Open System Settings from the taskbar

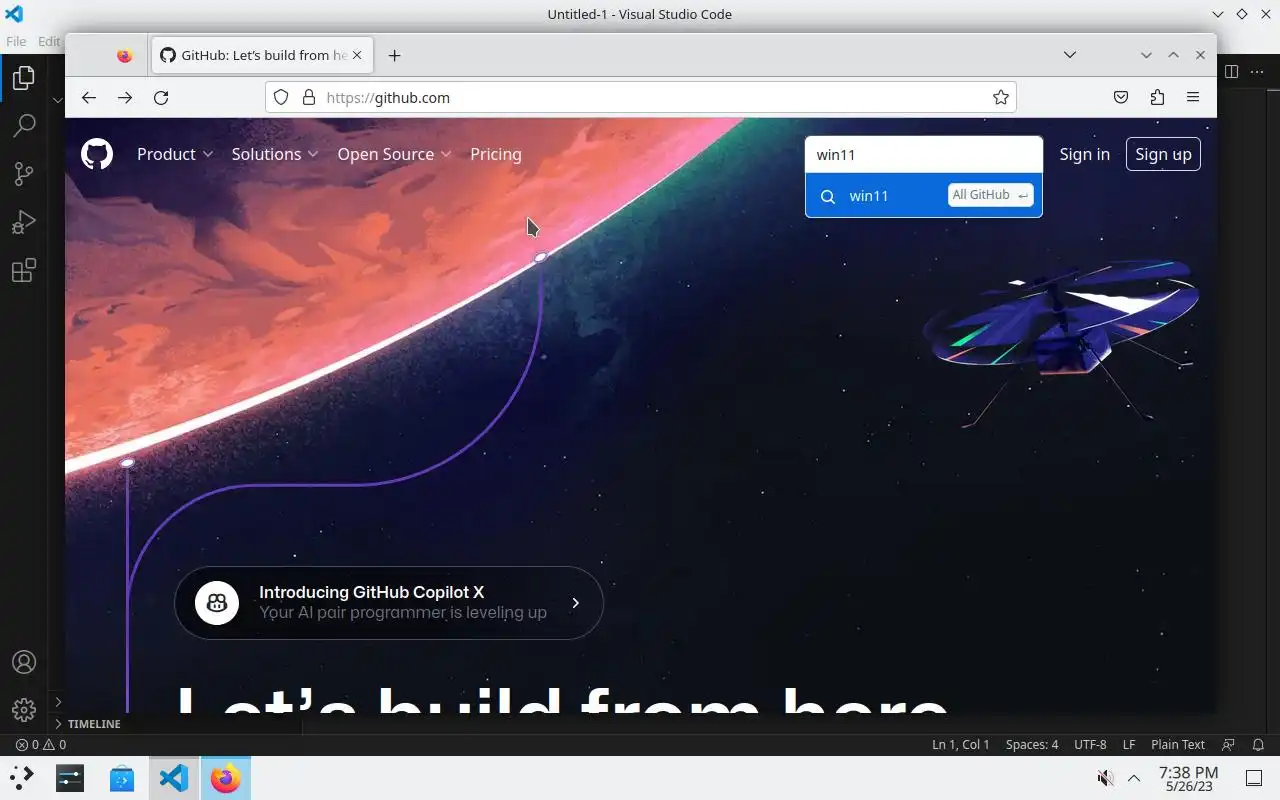(x=70, y=778)
